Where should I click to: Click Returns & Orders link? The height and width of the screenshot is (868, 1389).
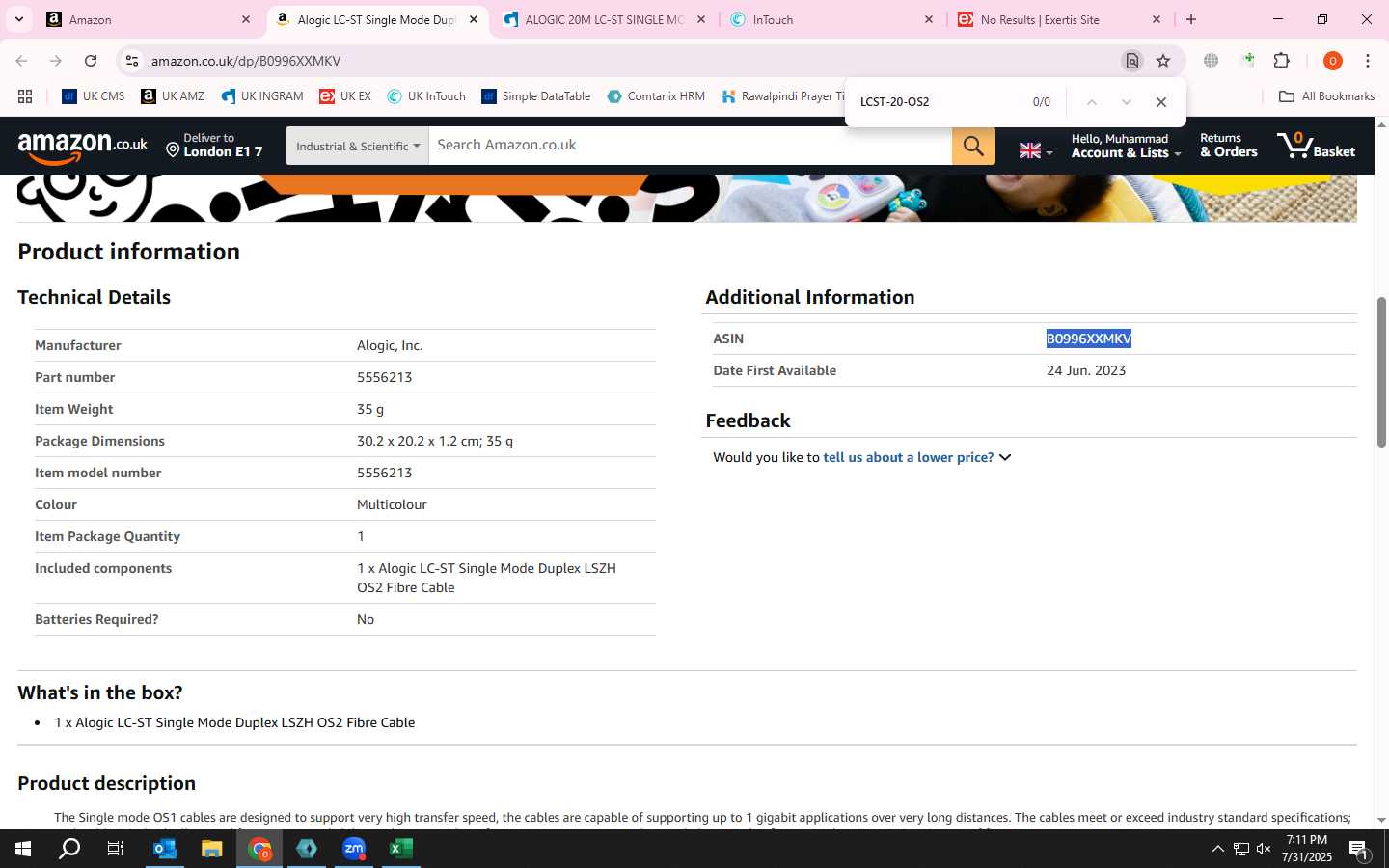(1228, 146)
